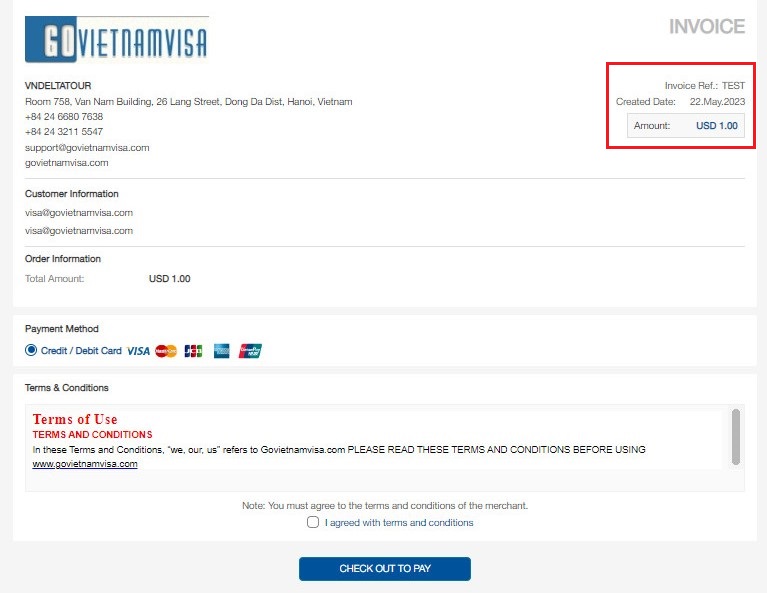The width and height of the screenshot is (767, 593).
Task: Select the MasterCard icon
Action: click(166, 351)
